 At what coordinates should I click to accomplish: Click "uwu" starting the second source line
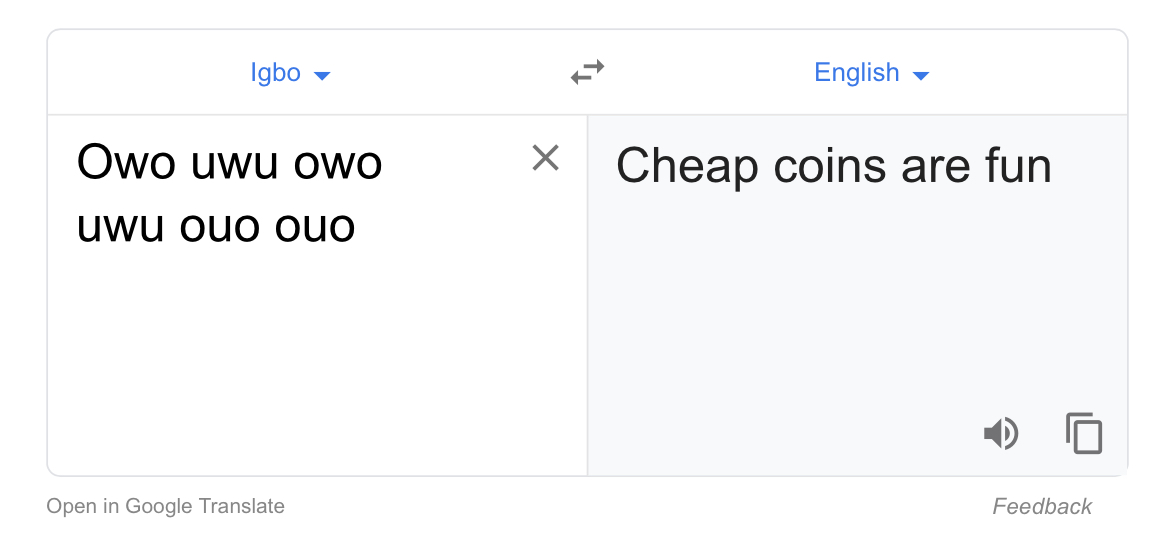(120, 226)
